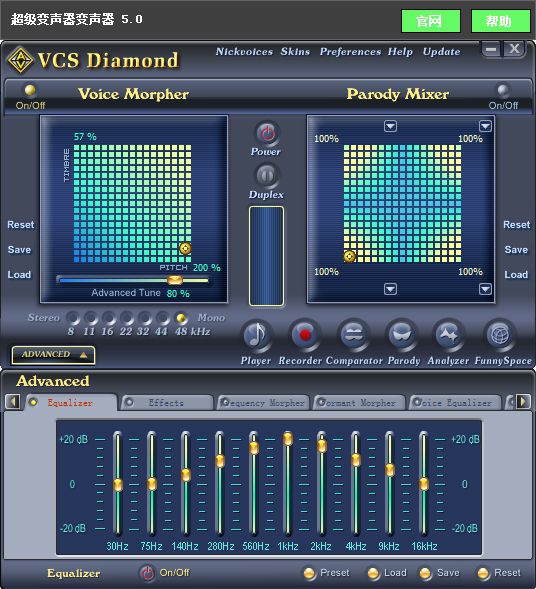536x589 pixels.
Task: Click the 1kHz equalizer slider handle
Action: coord(288,439)
